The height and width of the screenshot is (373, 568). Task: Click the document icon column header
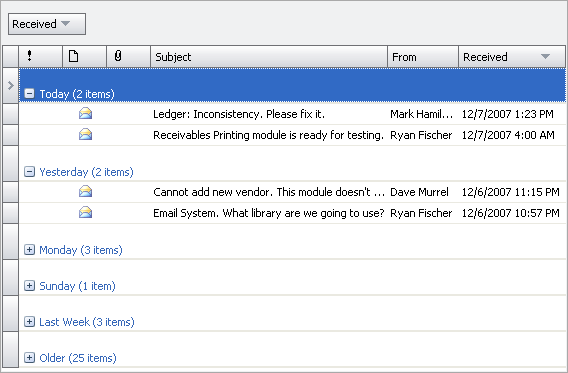click(x=84, y=56)
